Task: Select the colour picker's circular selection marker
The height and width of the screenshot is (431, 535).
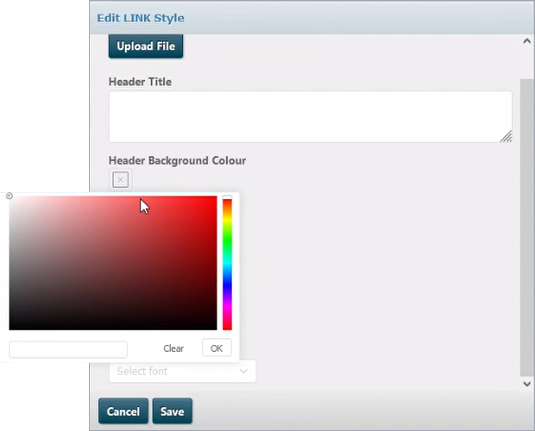Action: (9, 196)
